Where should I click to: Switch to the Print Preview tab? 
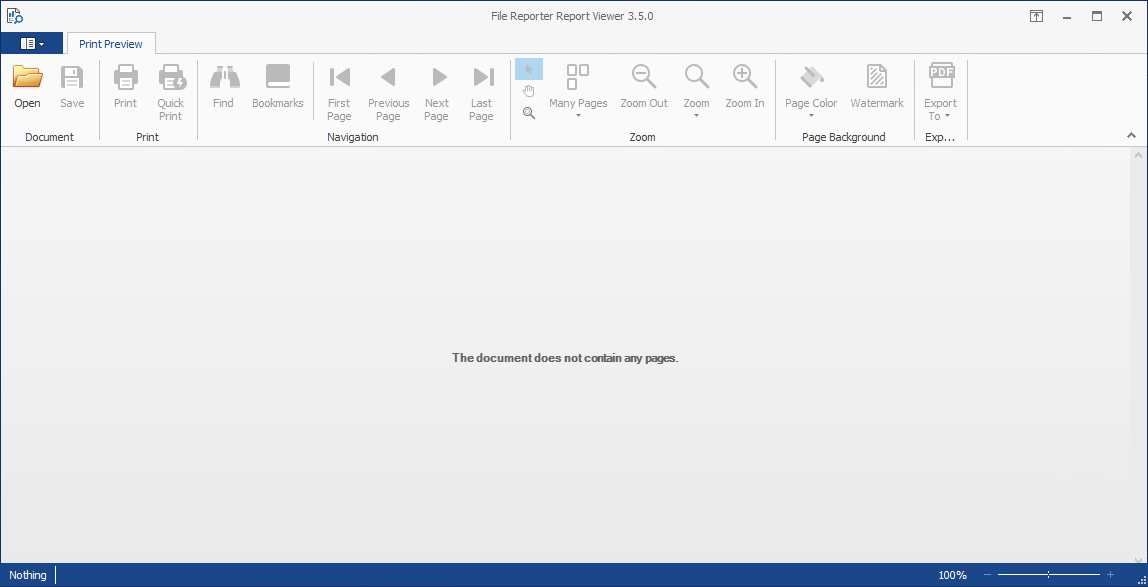111,44
